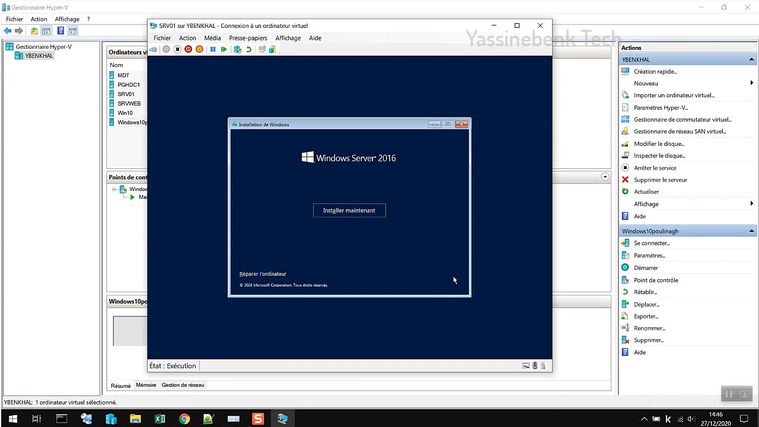This screenshot has height=427, width=759.
Task: Expand Nouveau submenu arrow in Actions
Action: click(x=751, y=83)
